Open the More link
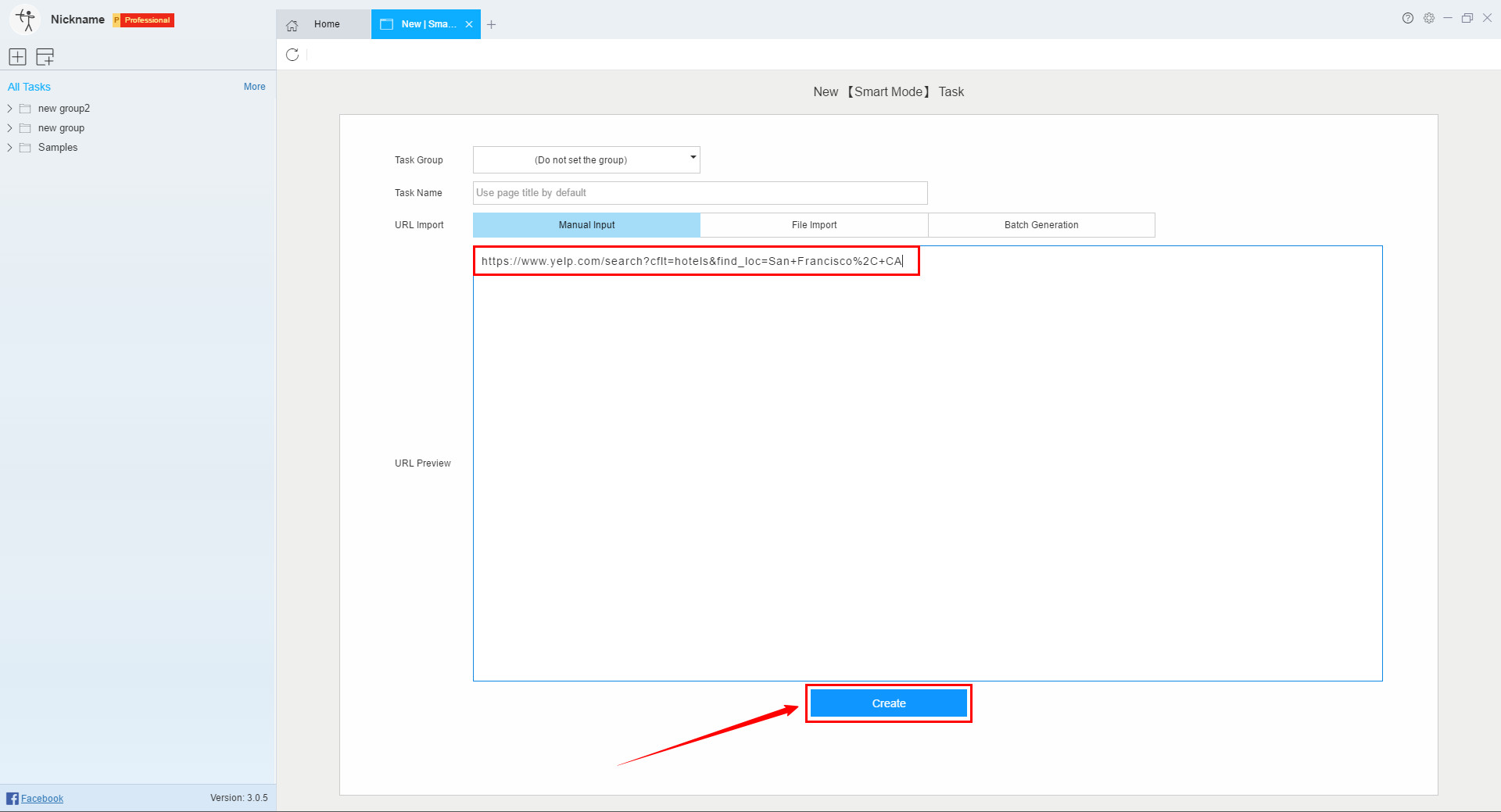 [254, 87]
